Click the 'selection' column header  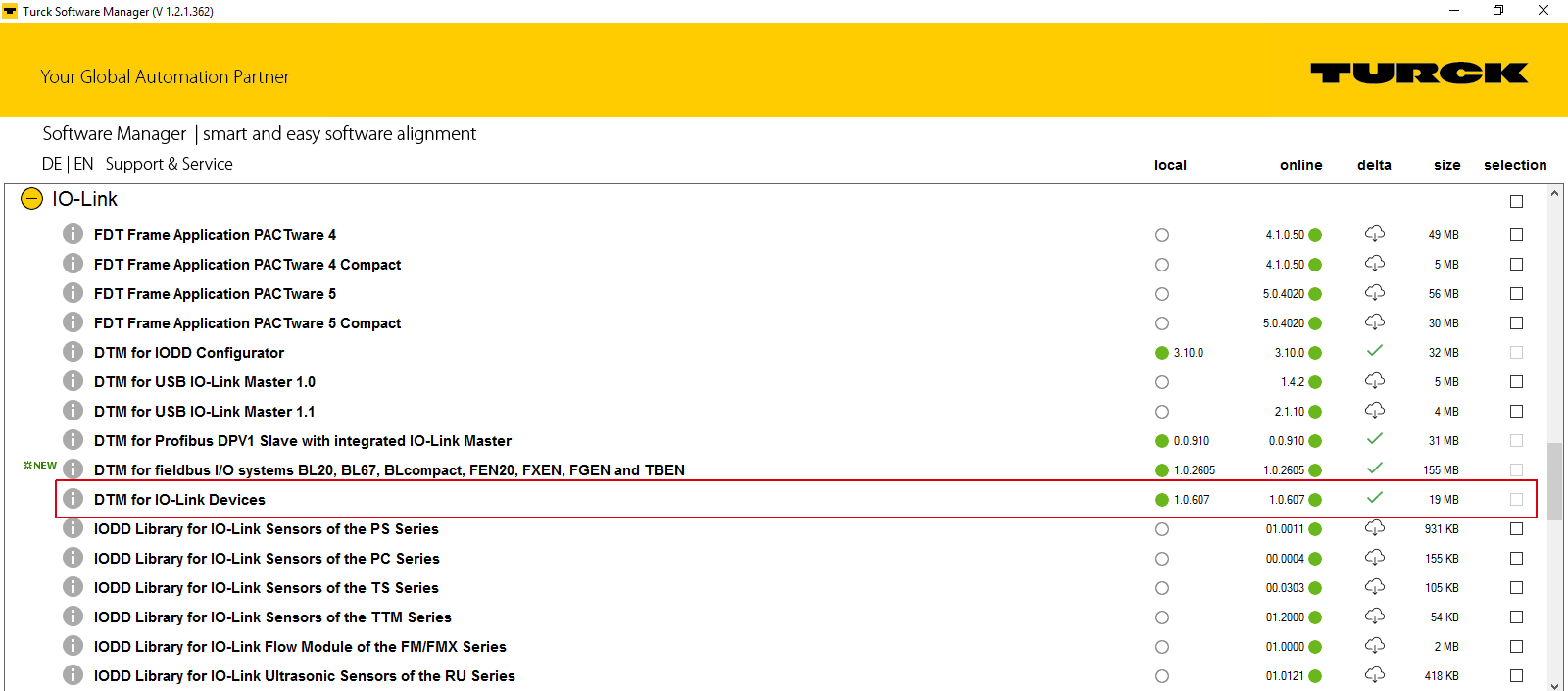[x=1515, y=165]
